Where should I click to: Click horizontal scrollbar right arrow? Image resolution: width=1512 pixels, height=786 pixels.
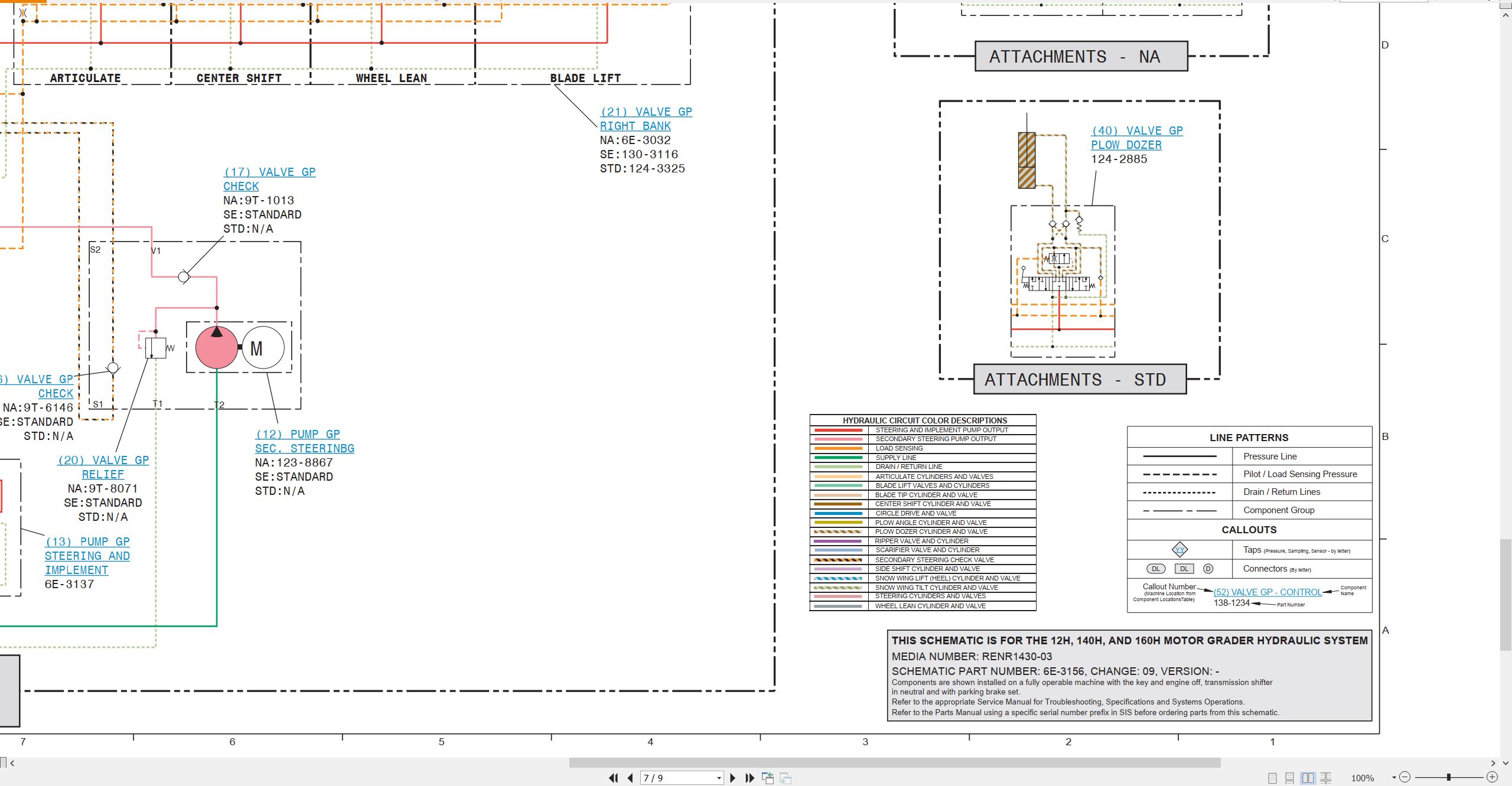[1493, 763]
